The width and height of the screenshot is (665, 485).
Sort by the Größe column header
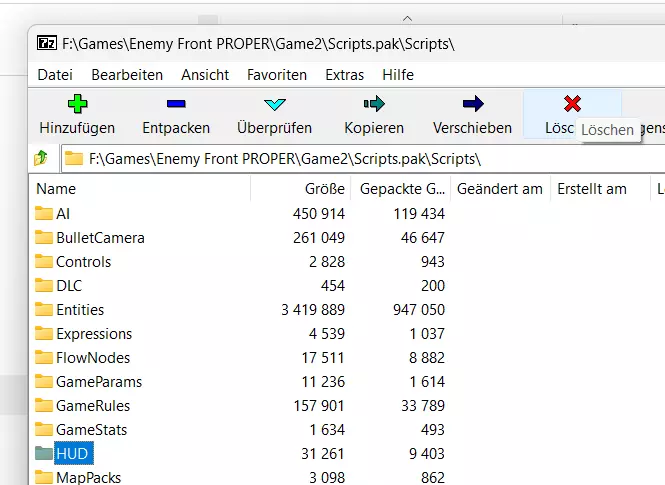pos(301,189)
